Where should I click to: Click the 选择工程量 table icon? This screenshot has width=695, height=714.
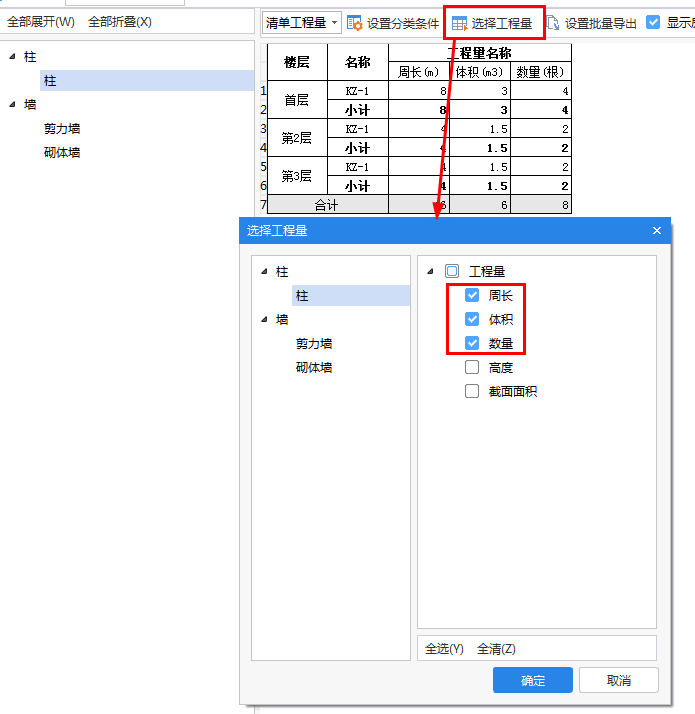tap(460, 23)
